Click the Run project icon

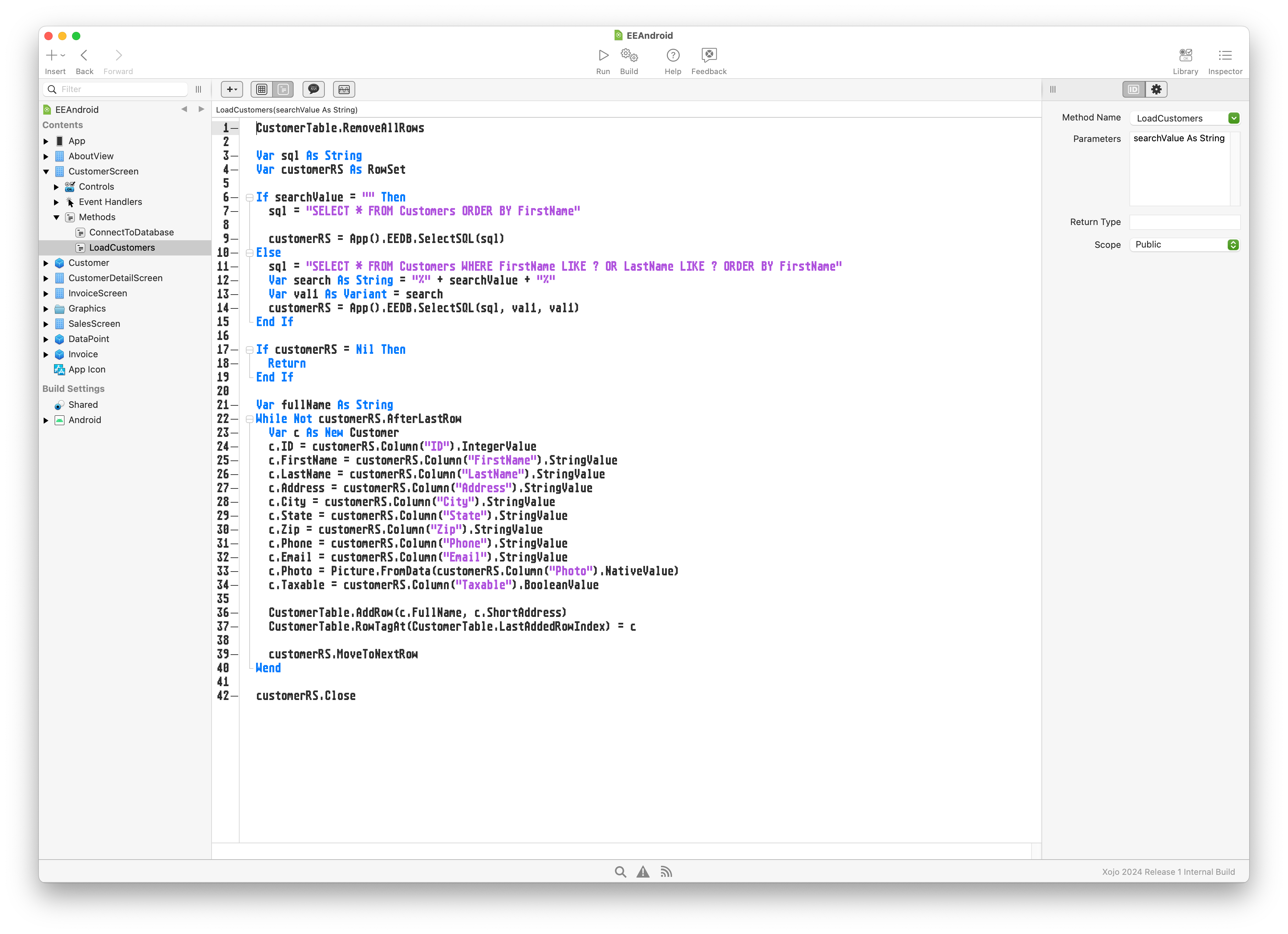point(603,56)
